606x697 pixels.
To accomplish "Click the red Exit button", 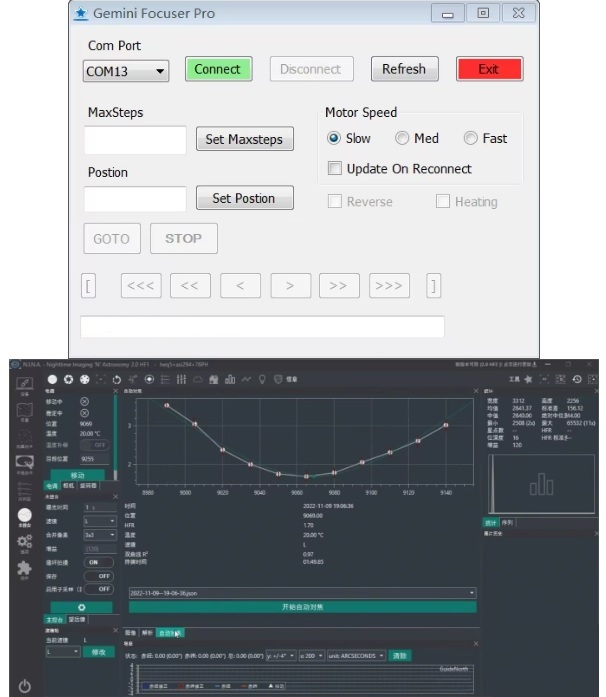I will click(489, 69).
